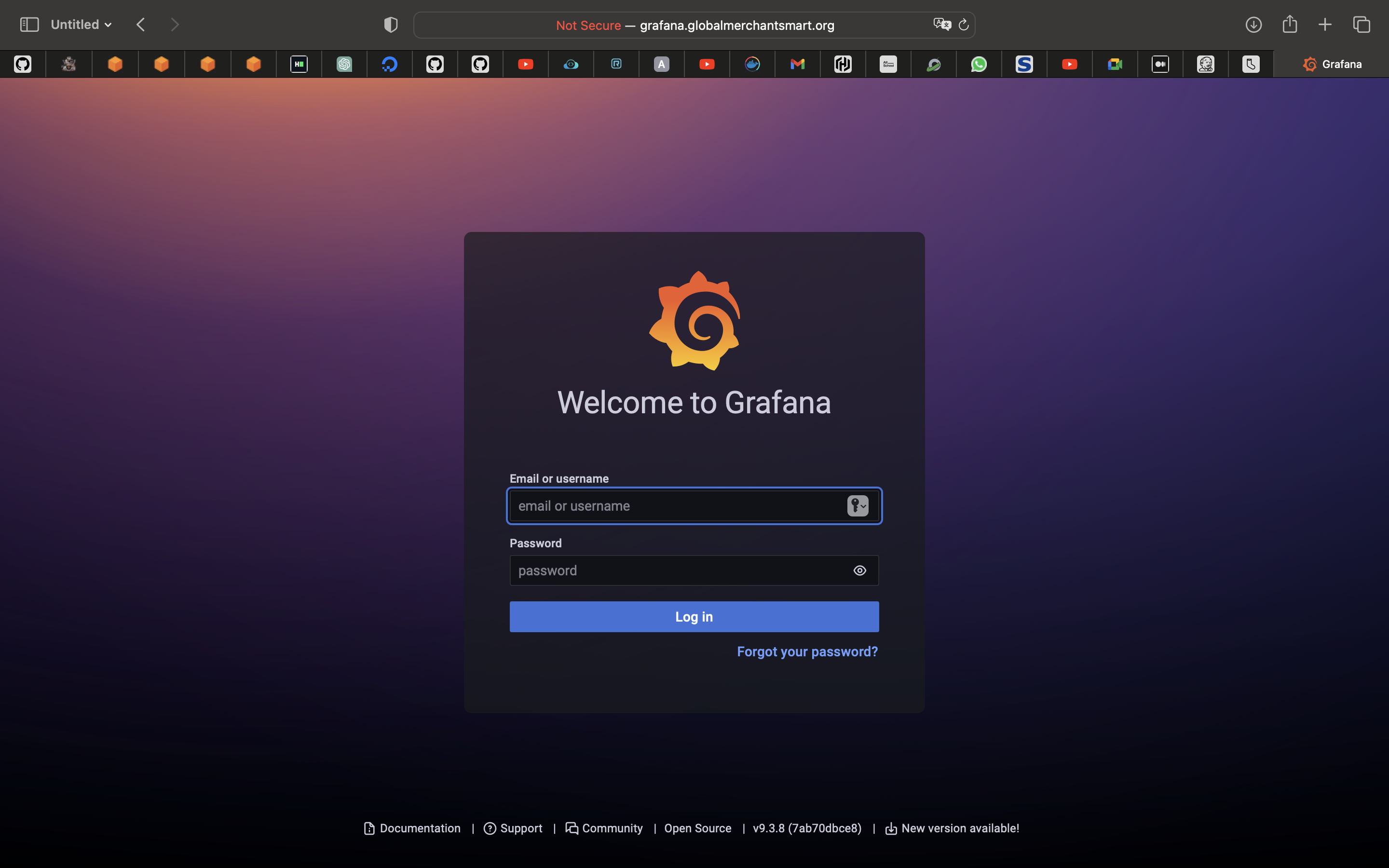Open the blue S logo pinned tab
The width and height of the screenshot is (1389, 868).
point(1024,64)
